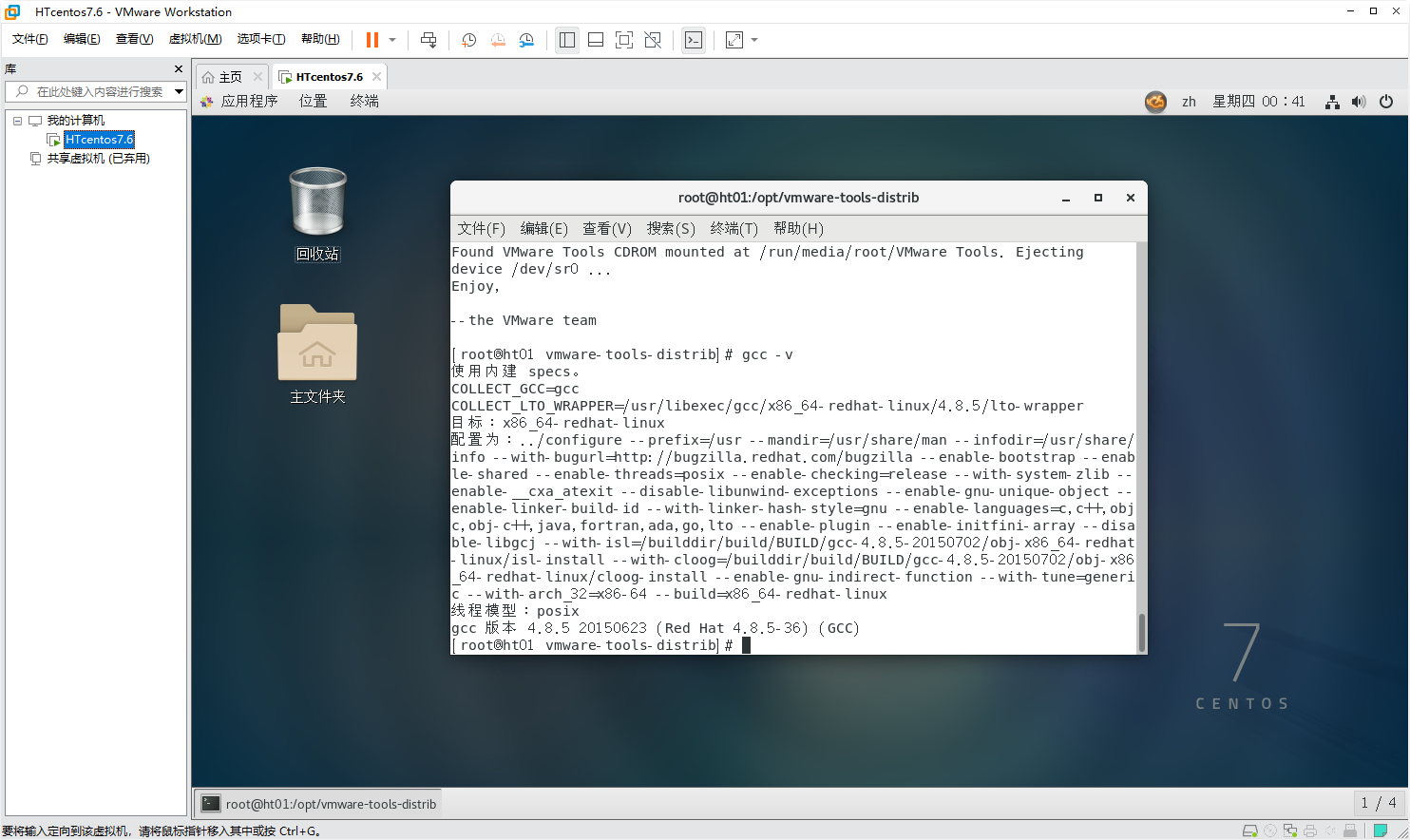1410x840 pixels.
Task: Open VMware 文件(F) menu
Action: pos(29,39)
